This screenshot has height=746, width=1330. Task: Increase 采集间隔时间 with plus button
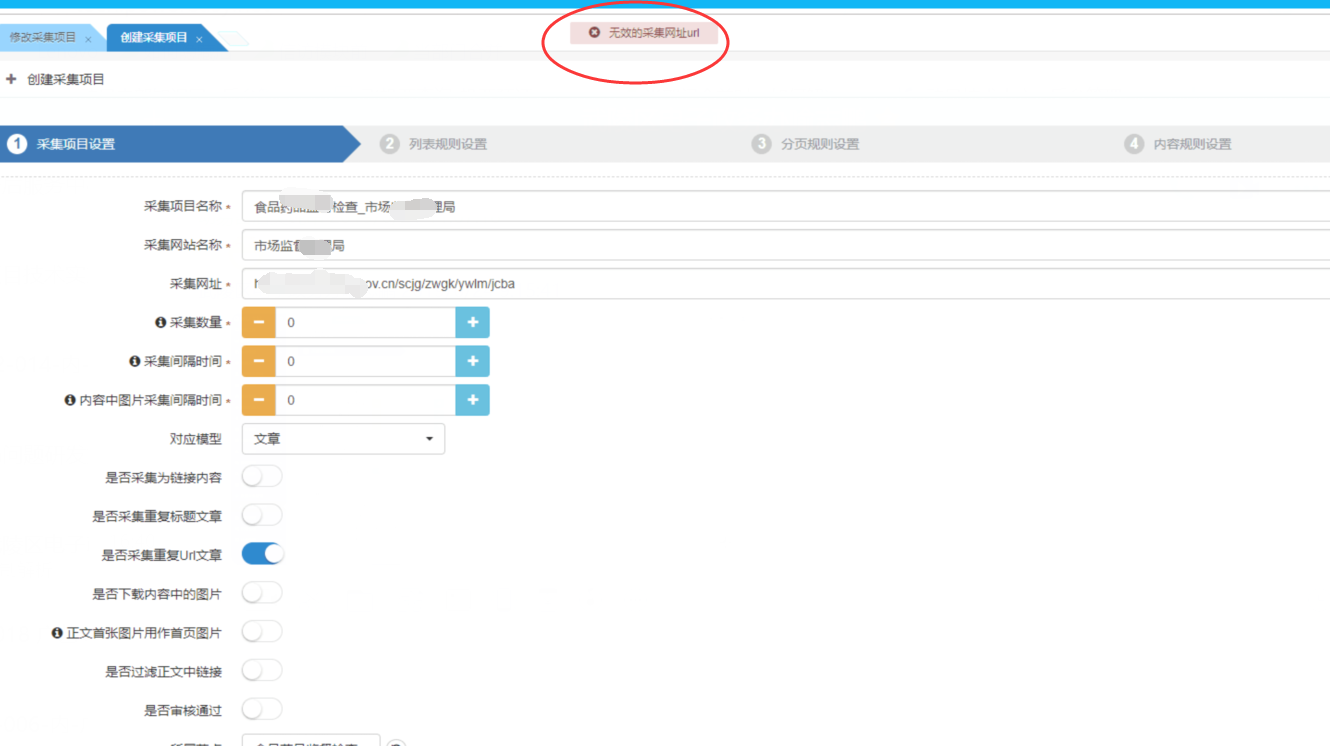[472, 361]
